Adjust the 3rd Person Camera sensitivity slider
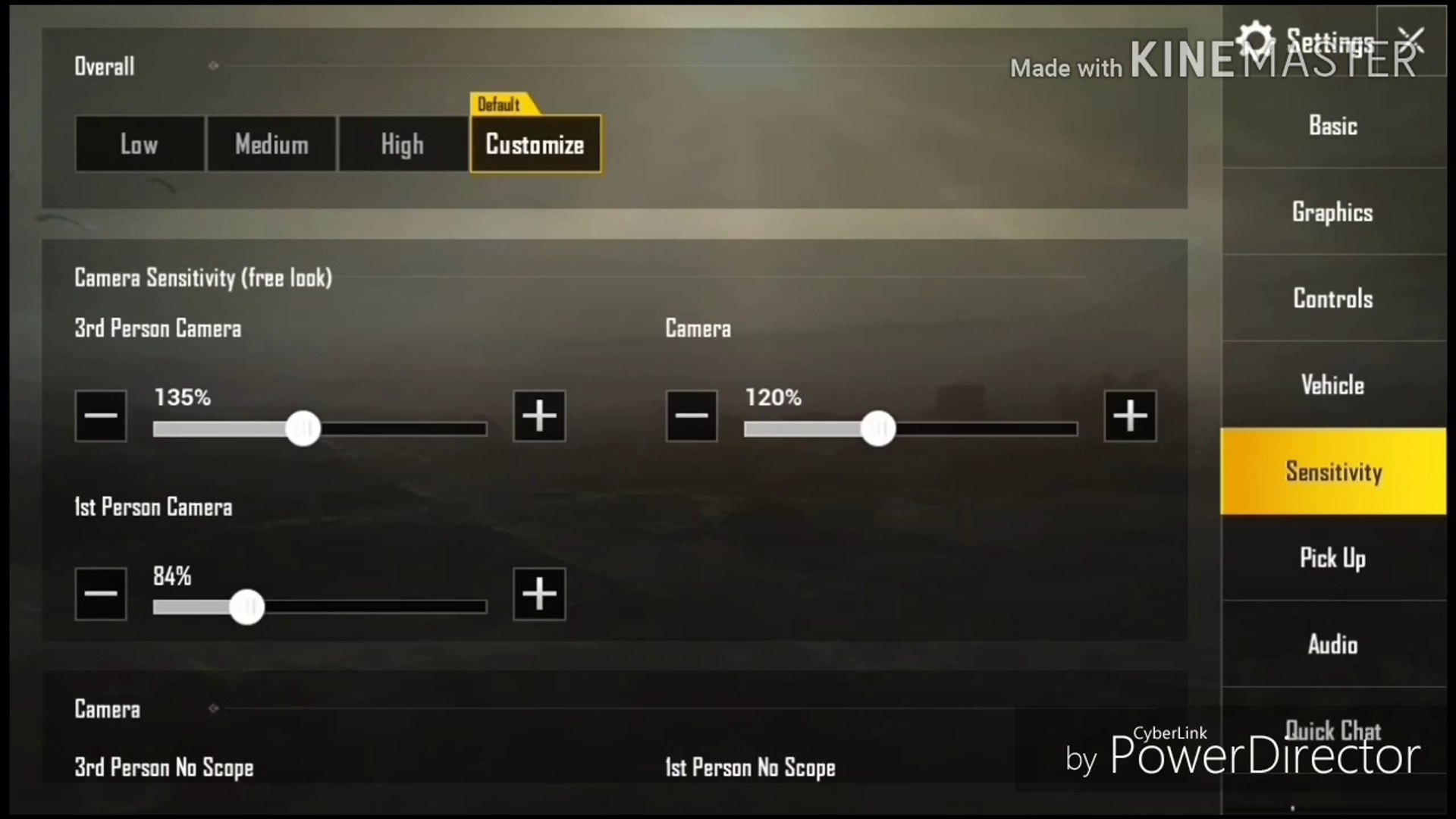 303,428
